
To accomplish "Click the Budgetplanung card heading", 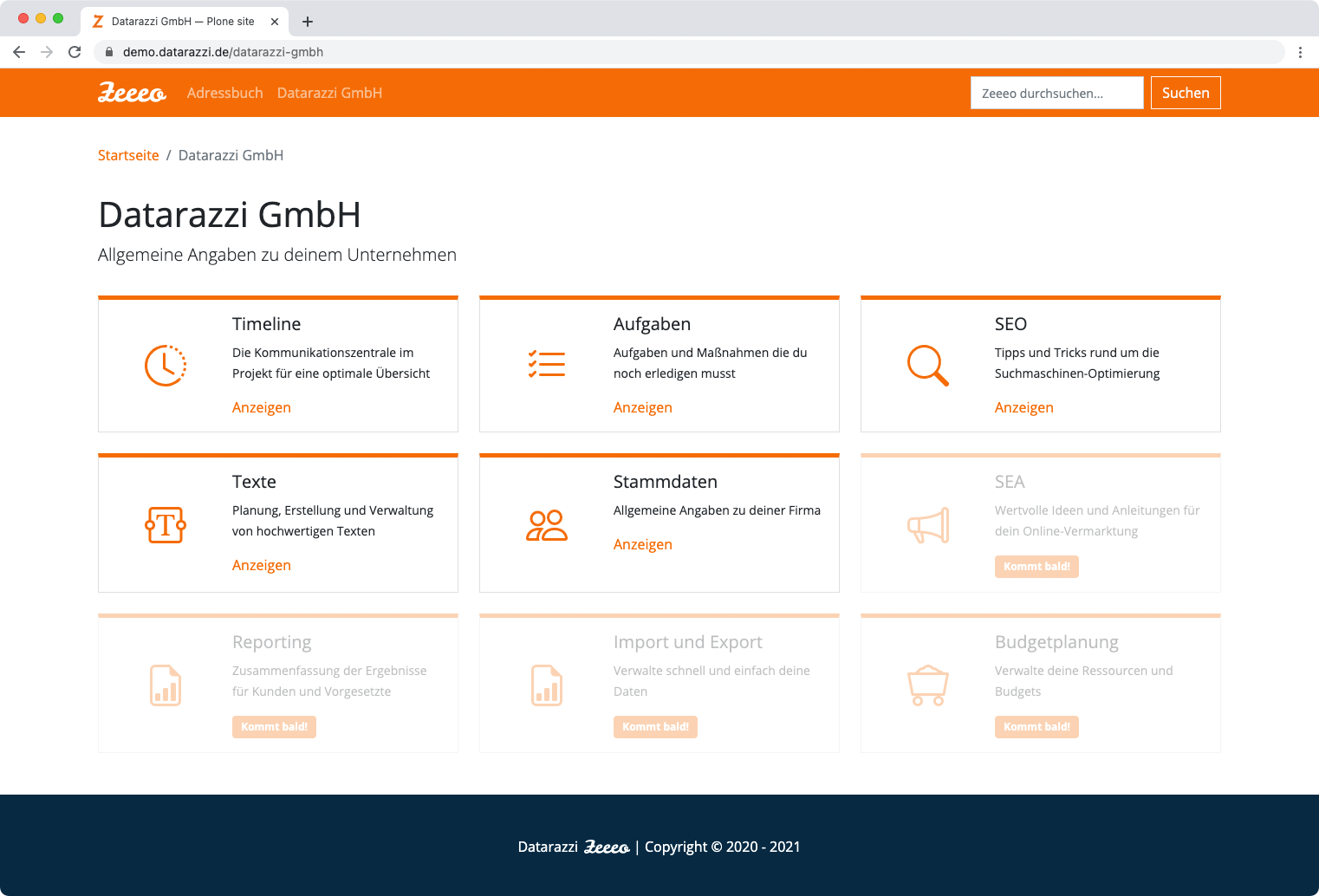I will pyautogui.click(x=1056, y=642).
